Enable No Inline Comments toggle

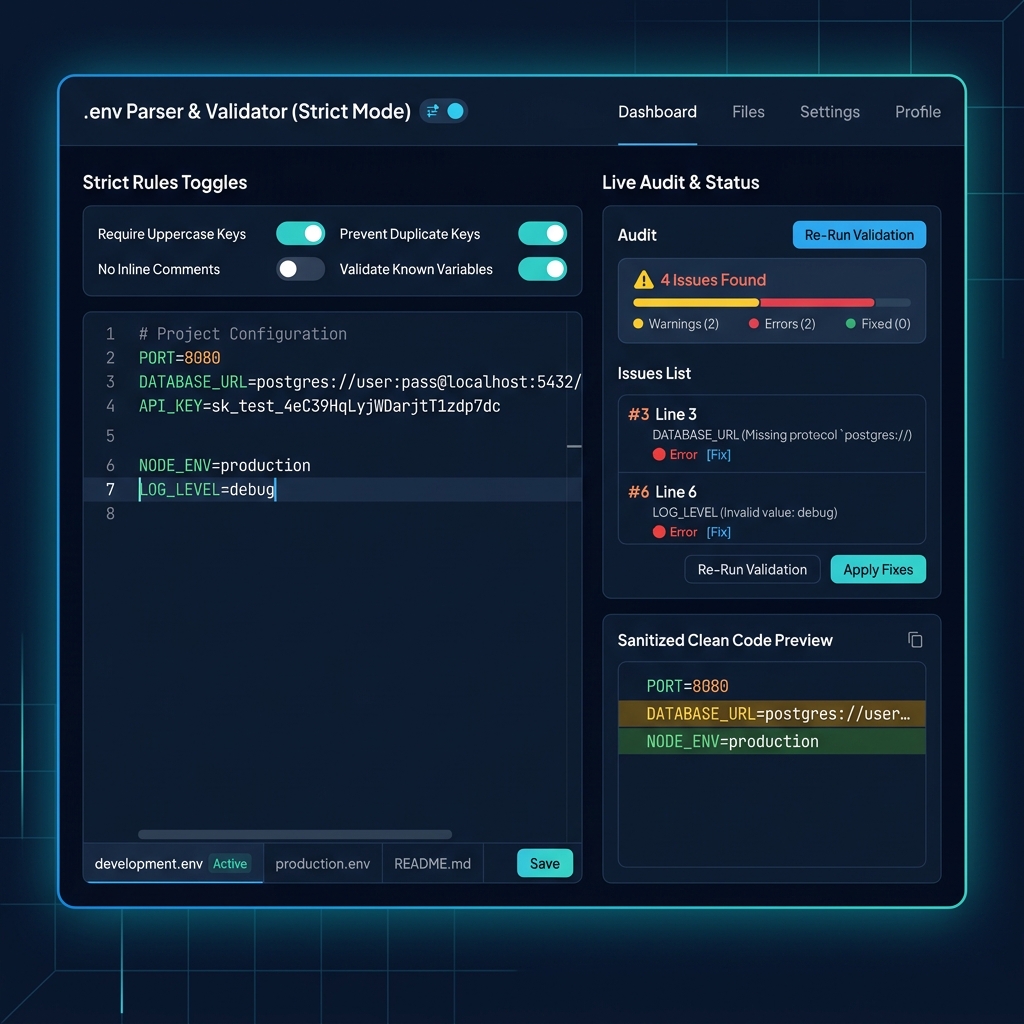(x=300, y=269)
